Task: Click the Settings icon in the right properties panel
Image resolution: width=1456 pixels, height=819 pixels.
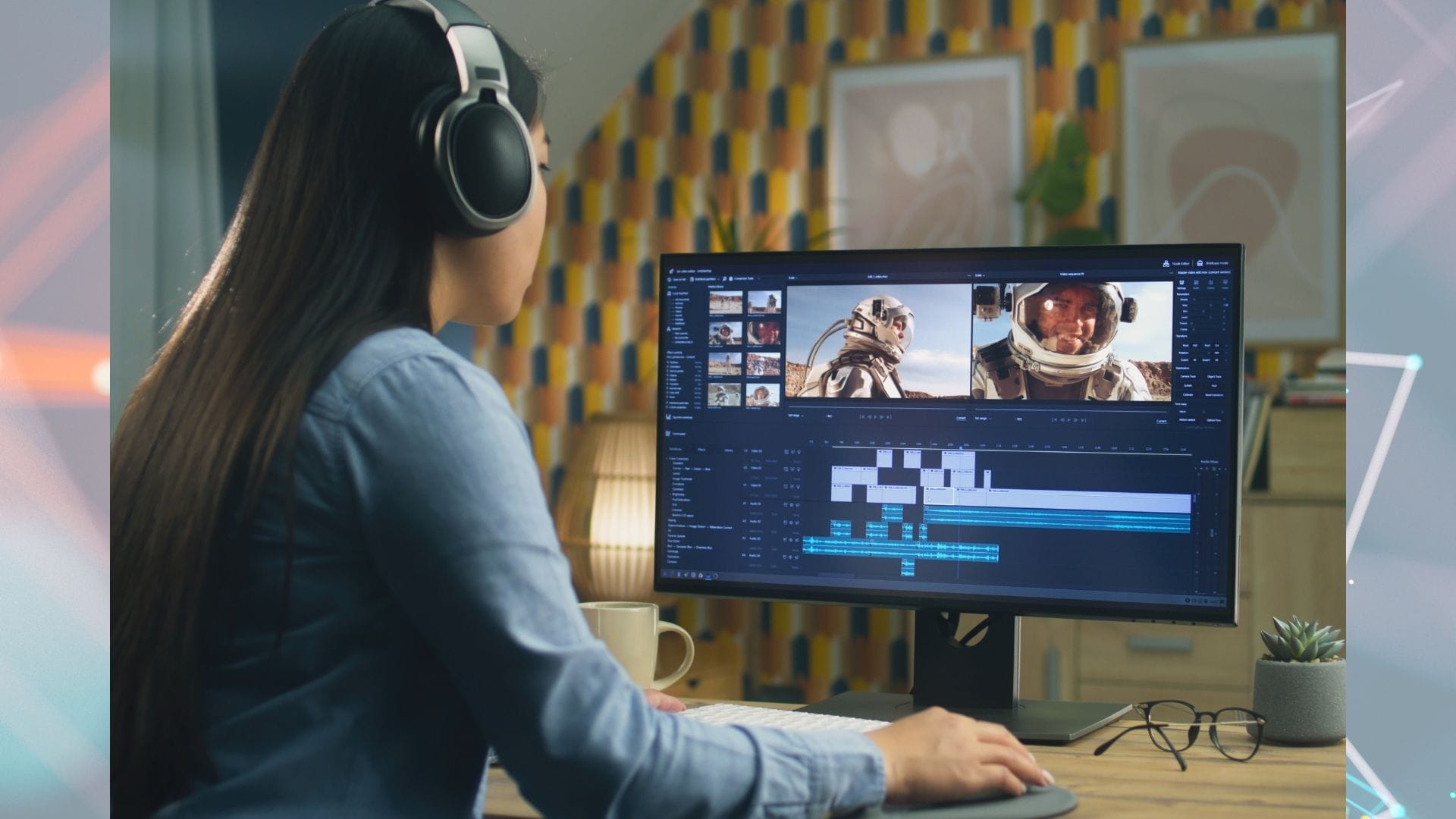Action: pos(1181,283)
